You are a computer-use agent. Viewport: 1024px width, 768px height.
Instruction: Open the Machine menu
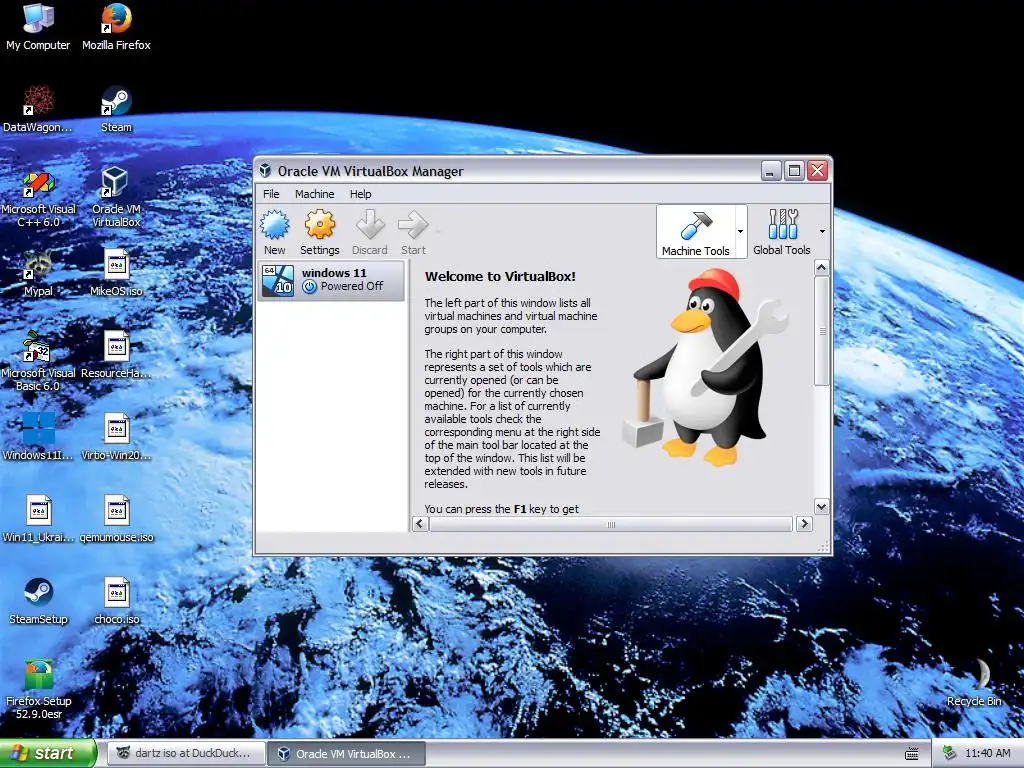314,194
